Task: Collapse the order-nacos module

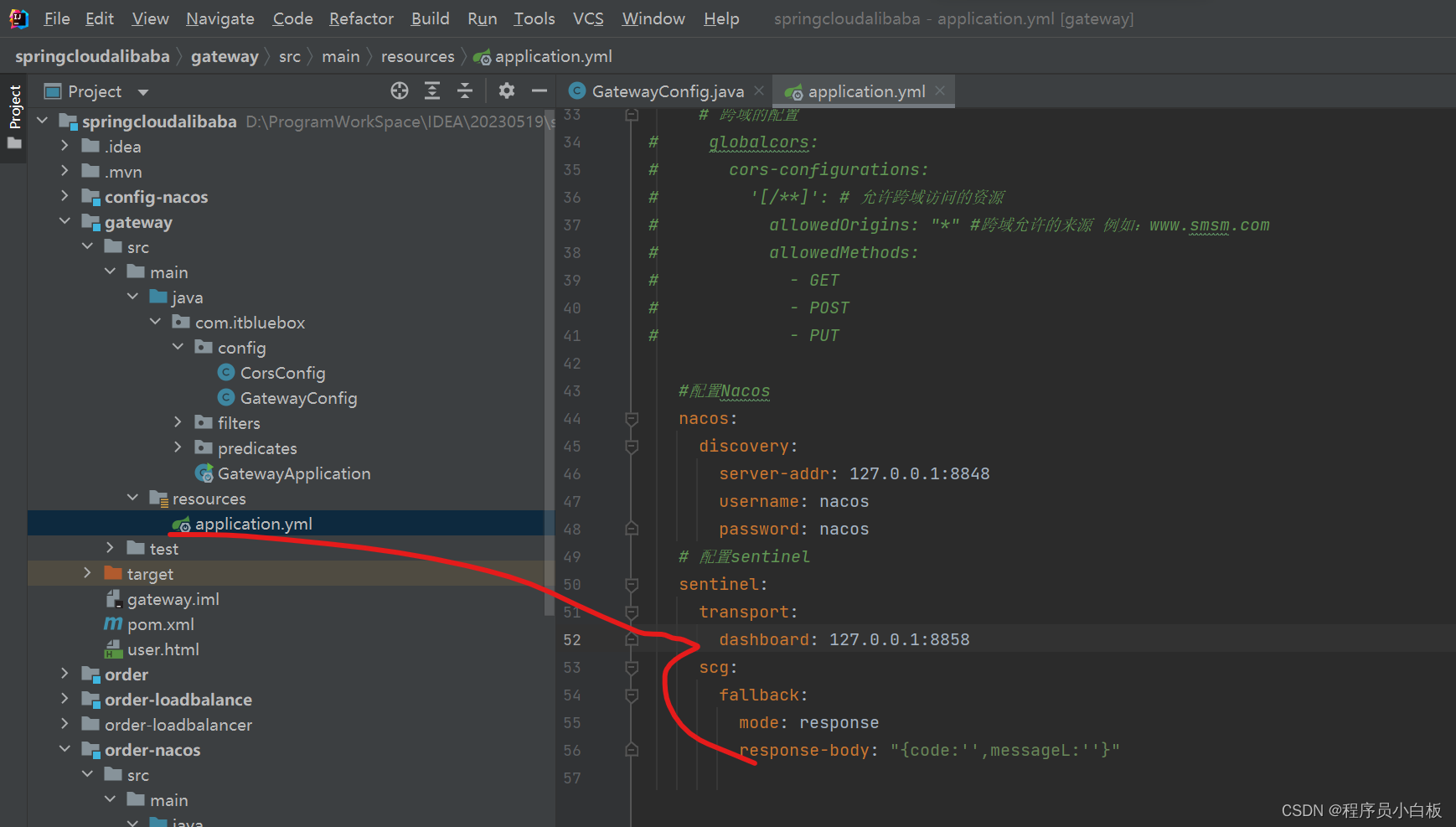Action: click(65, 749)
